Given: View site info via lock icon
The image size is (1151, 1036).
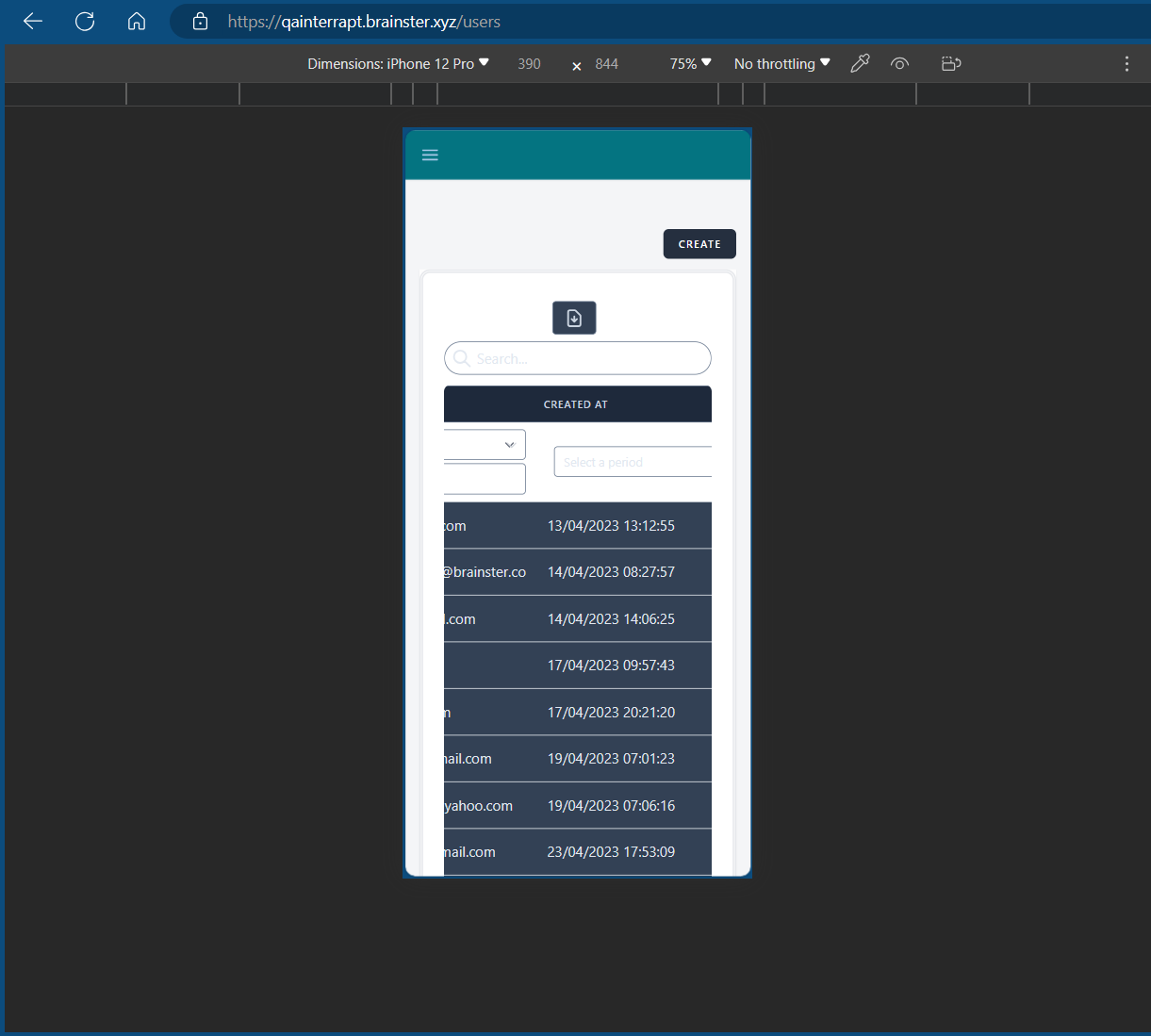Looking at the screenshot, I should 200,22.
